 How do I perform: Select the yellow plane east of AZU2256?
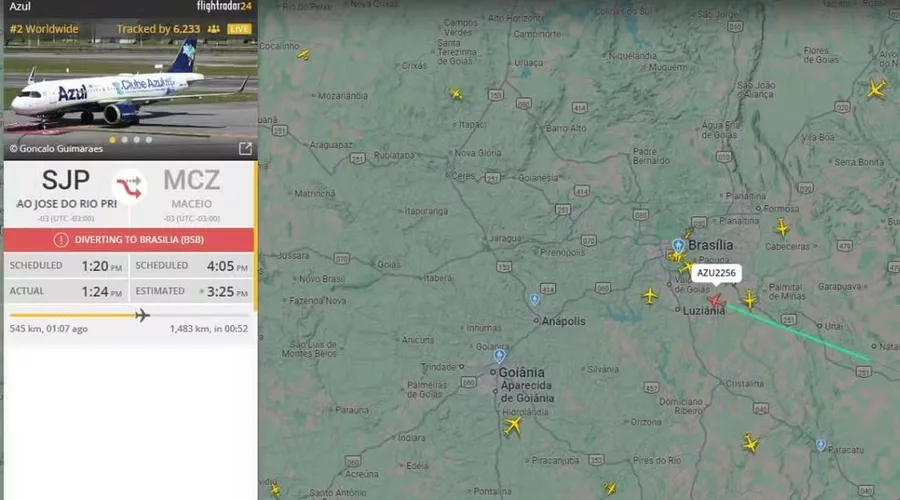[x=750, y=299]
